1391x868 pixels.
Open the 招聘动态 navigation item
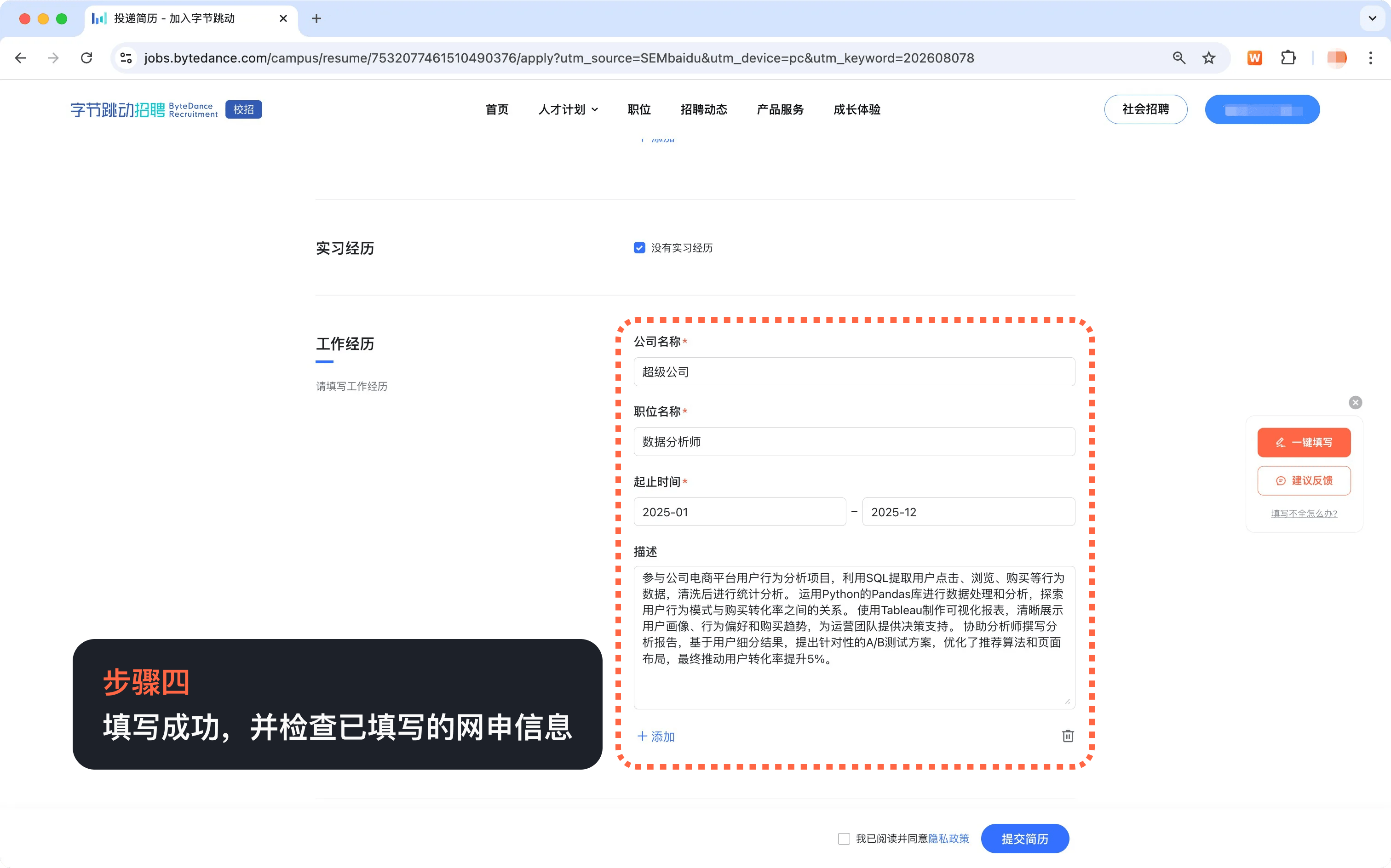click(x=703, y=109)
